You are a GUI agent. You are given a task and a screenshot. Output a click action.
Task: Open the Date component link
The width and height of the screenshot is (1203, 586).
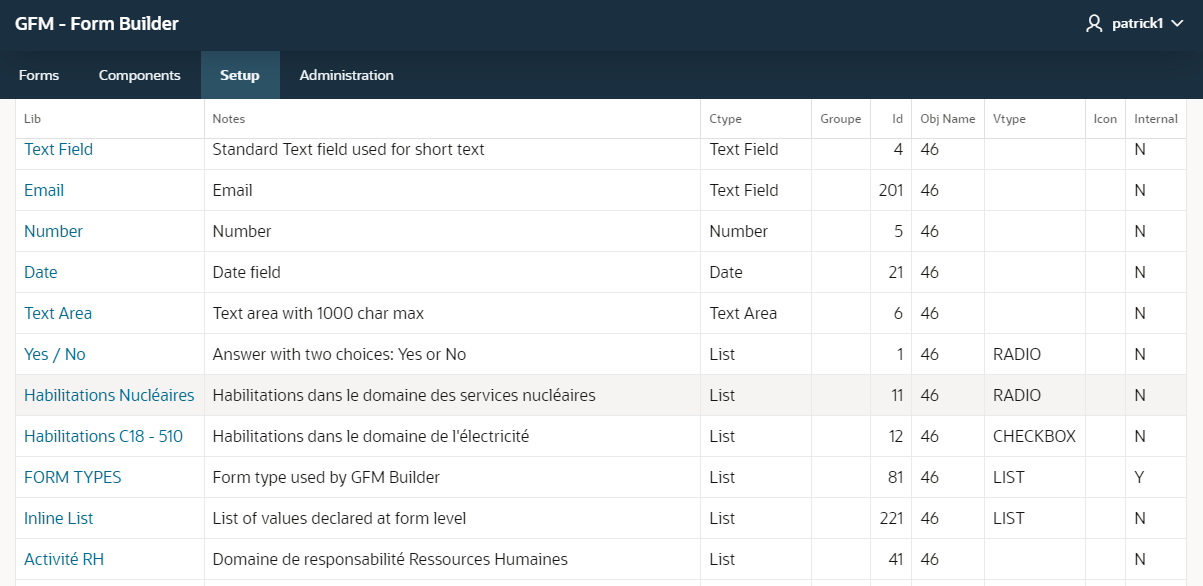[x=41, y=272]
